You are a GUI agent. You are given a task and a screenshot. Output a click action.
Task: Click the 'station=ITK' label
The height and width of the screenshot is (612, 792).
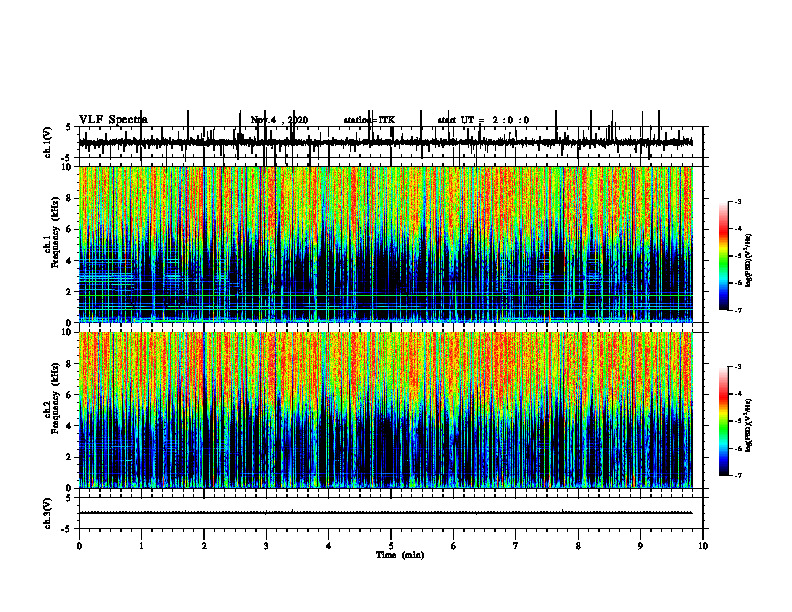[369, 120]
